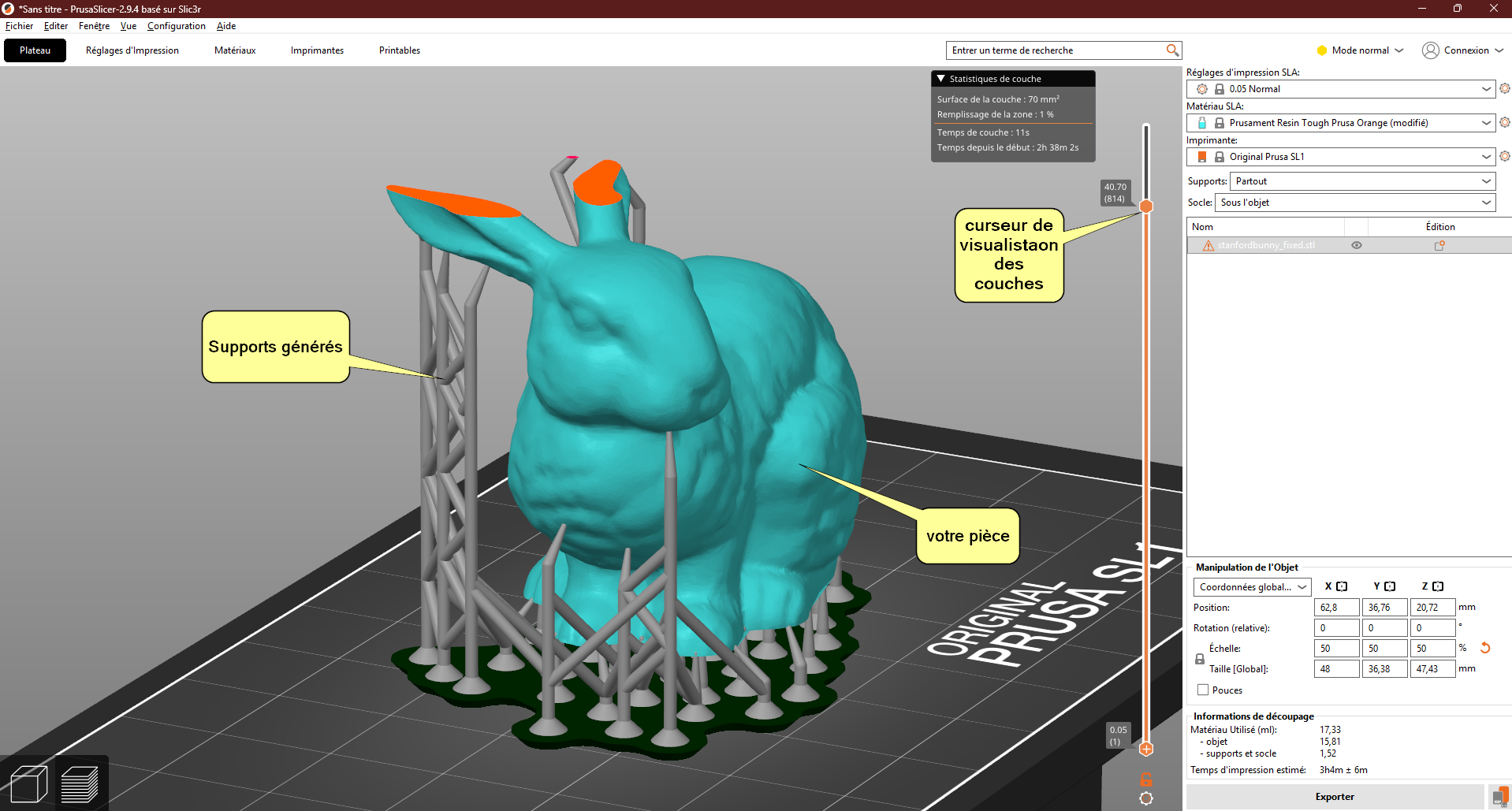Collapse the Statistiques de couche panel
This screenshot has width=1512, height=811.
940,79
